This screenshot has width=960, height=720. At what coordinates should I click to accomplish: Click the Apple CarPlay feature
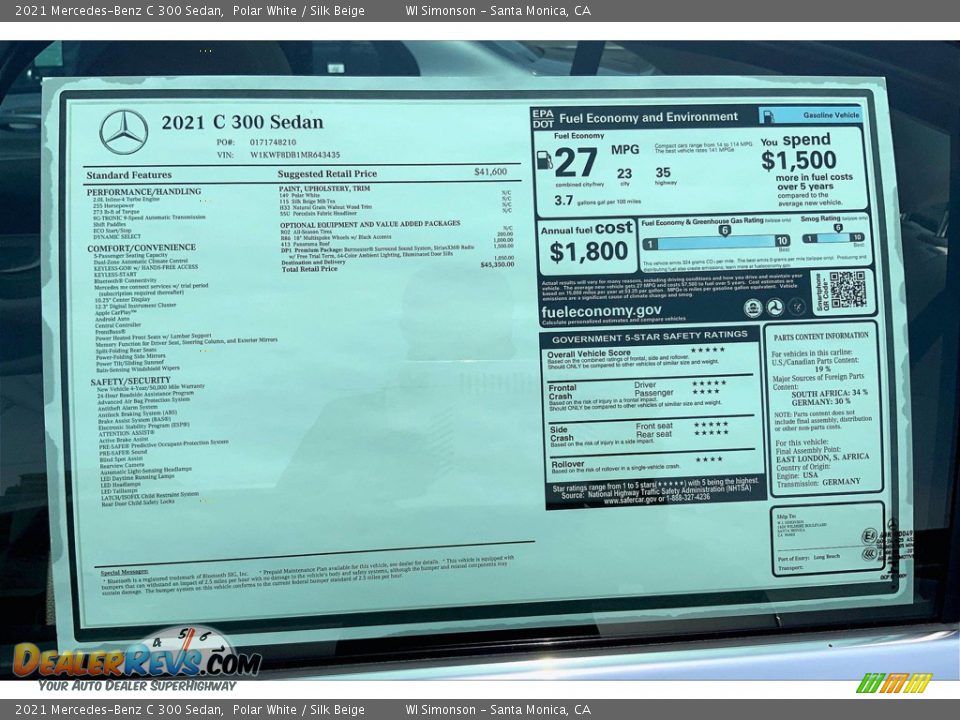(116, 312)
